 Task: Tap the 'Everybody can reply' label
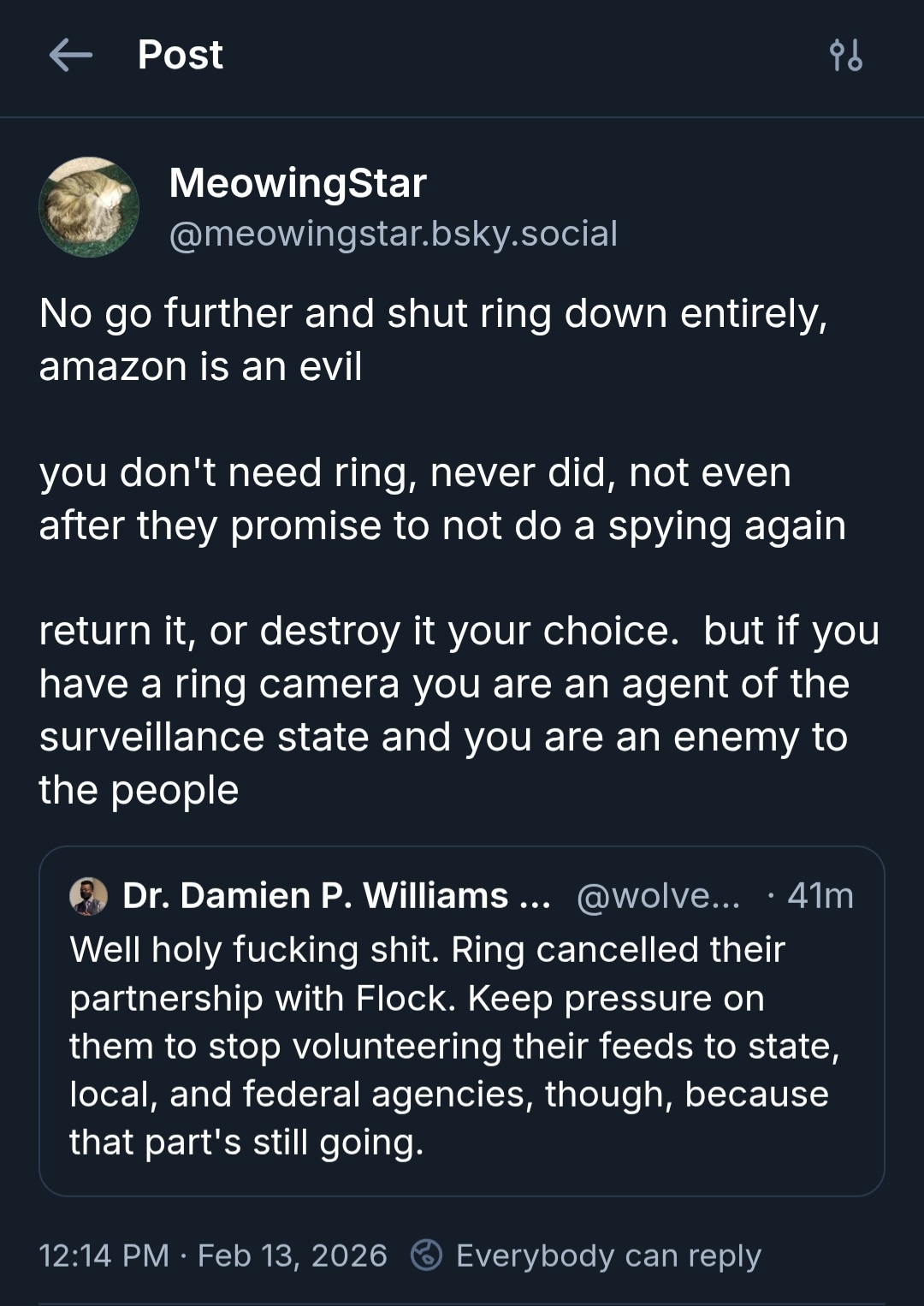(x=608, y=1256)
